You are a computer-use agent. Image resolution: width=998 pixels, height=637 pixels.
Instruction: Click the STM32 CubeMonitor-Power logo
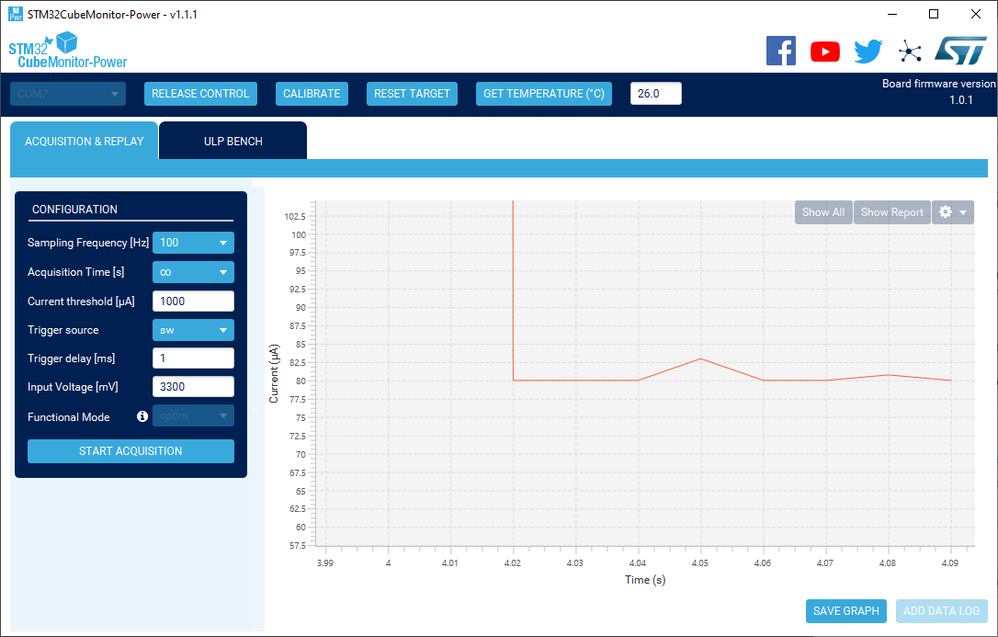coord(68,51)
